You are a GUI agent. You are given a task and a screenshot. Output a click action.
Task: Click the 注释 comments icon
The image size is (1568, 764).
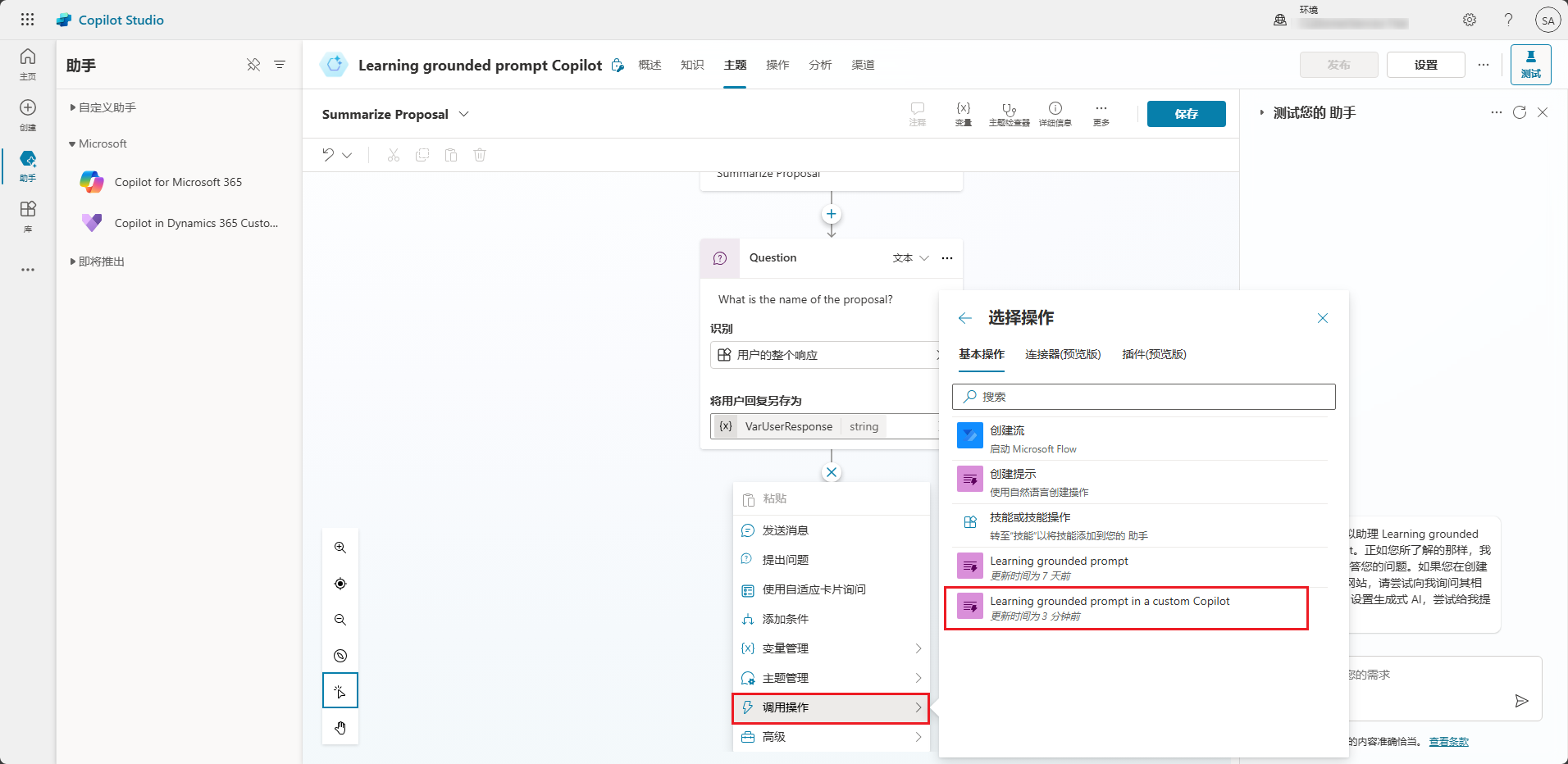[x=918, y=114]
